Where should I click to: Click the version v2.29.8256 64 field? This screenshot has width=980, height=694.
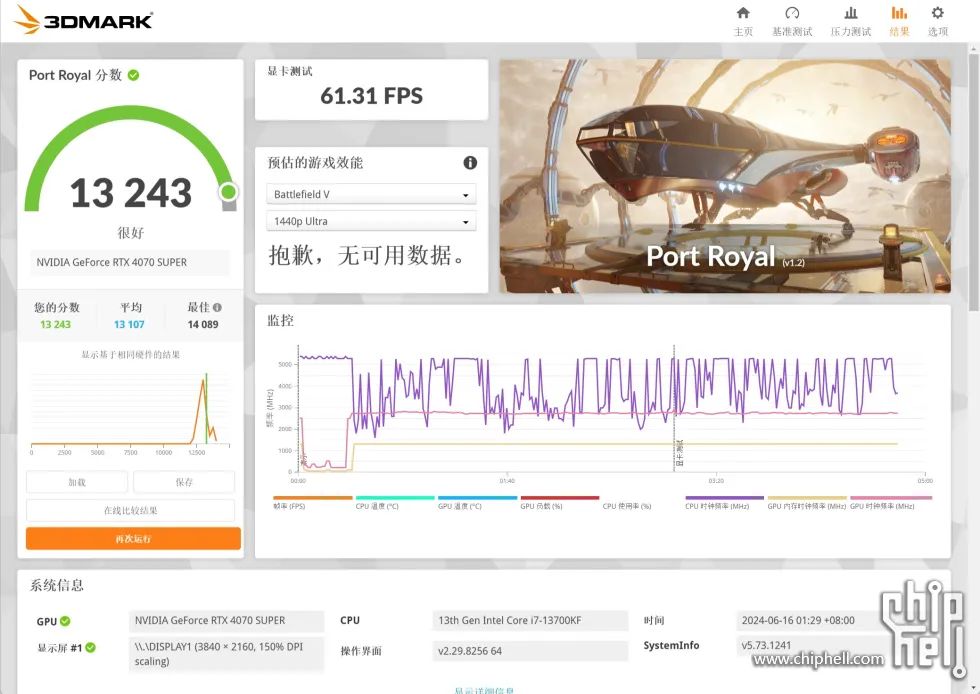pos(530,651)
